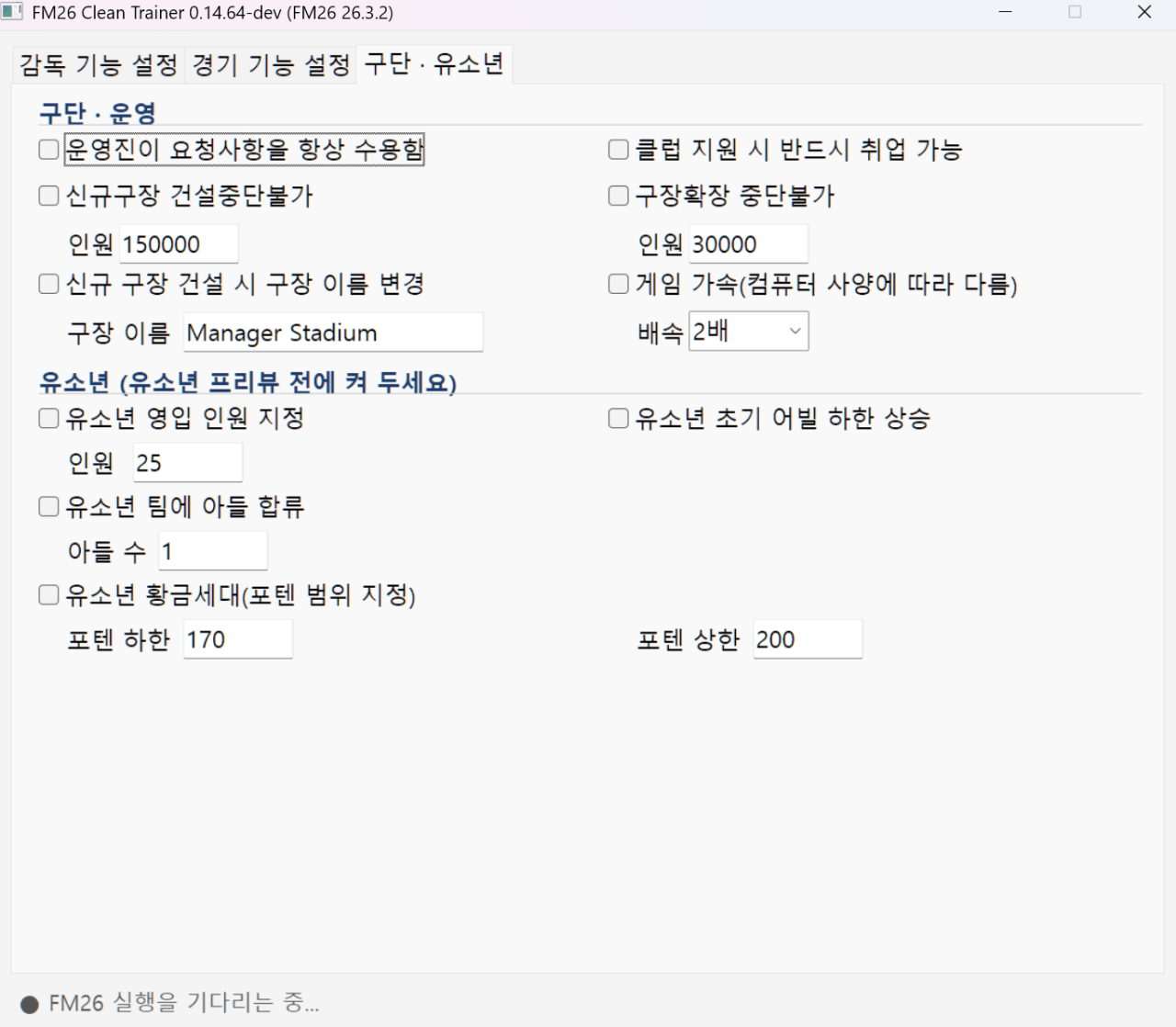This screenshot has width=1176, height=1027.
Task: Click the 구단 · 운영 section heading
Action: tap(97, 113)
